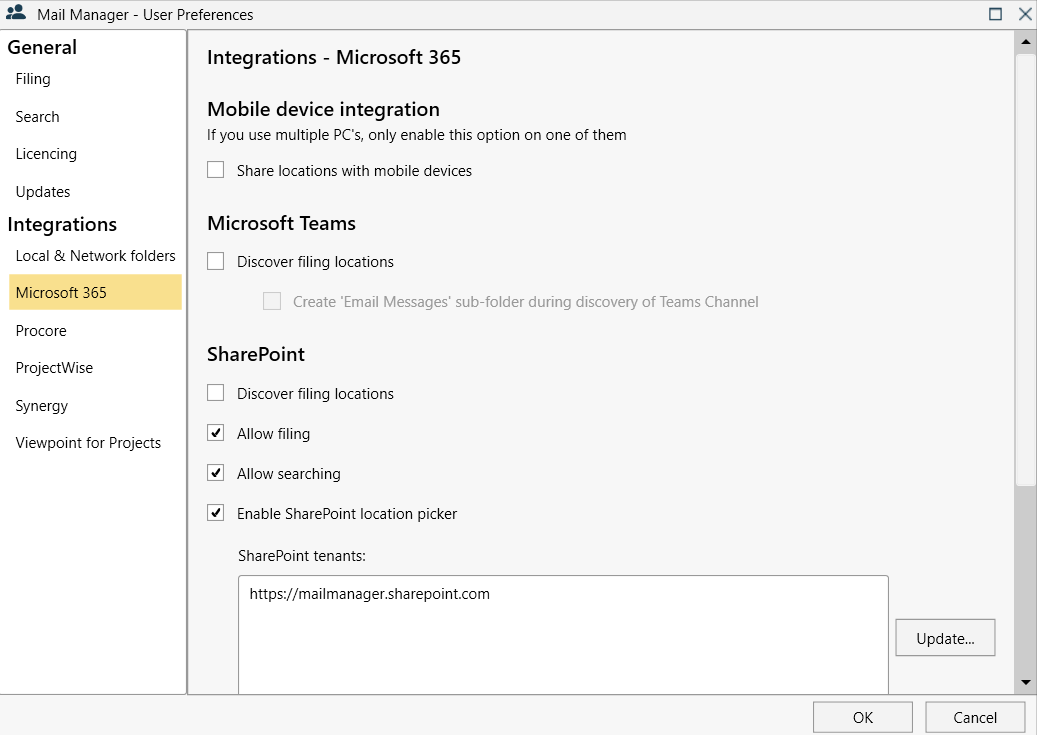Screen dimensions: 1037x735
Task: Open the Filing preferences page
Action: tap(32, 78)
